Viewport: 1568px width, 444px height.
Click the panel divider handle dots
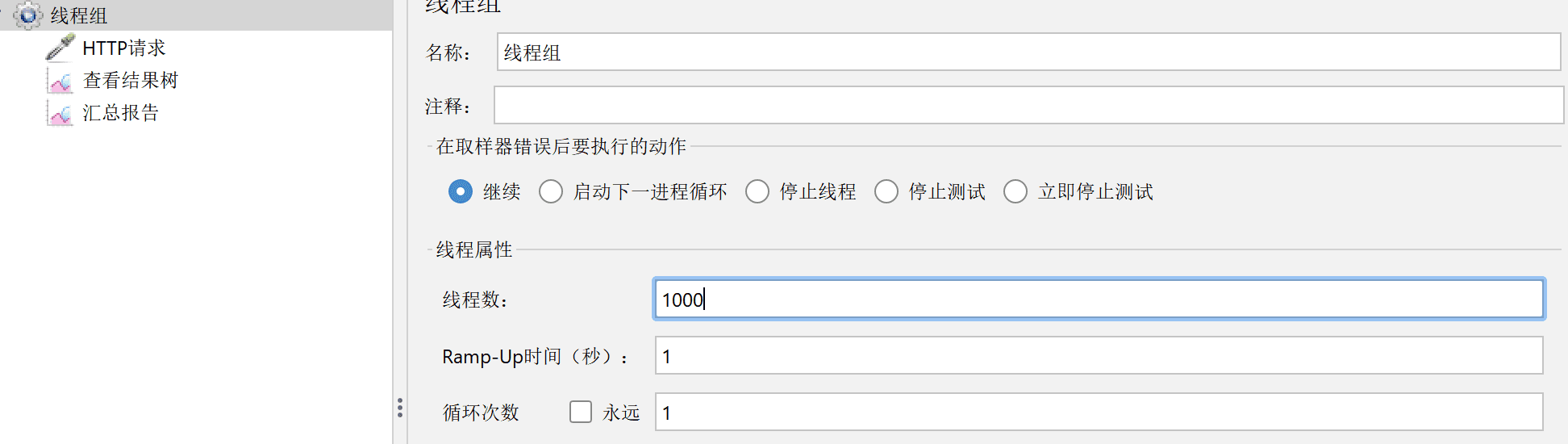tap(399, 408)
